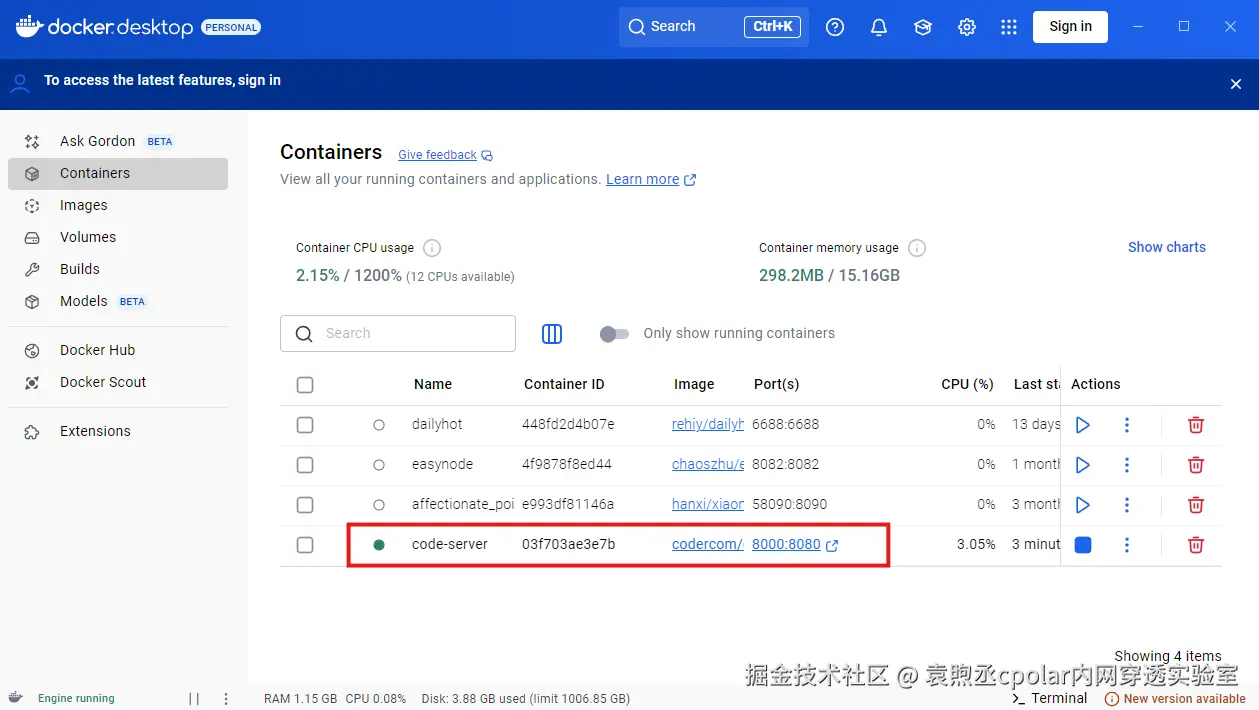This screenshot has height=710, width=1259.
Task: Delete the dailyhot container
Action: click(x=1195, y=425)
